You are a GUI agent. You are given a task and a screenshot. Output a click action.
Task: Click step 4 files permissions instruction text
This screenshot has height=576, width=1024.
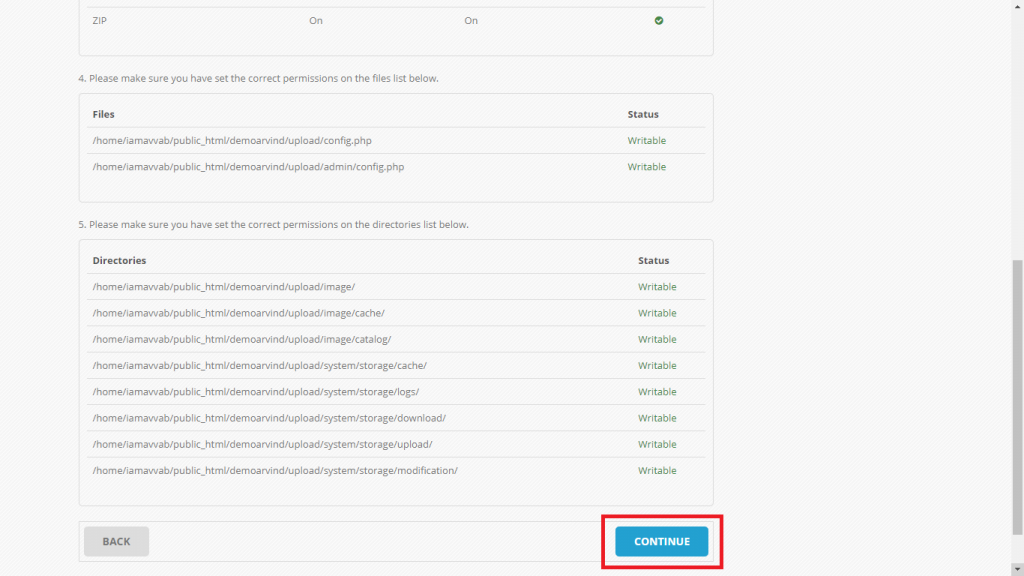[259, 78]
